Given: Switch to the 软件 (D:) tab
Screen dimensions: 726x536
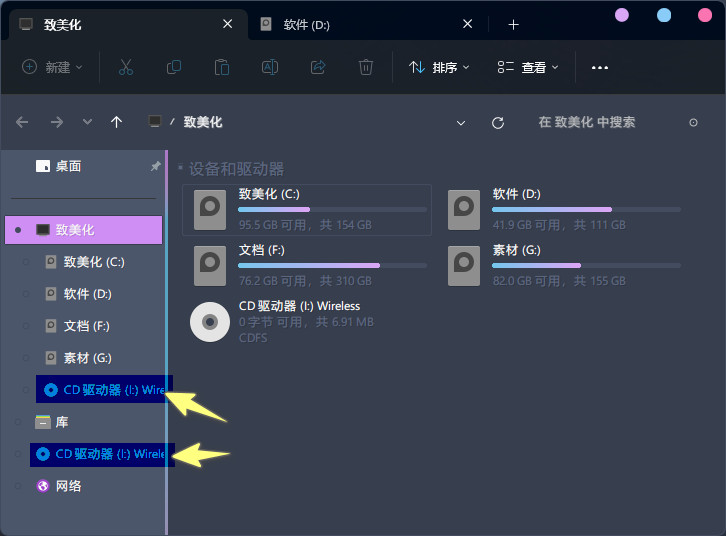Looking at the screenshot, I should point(306,24).
